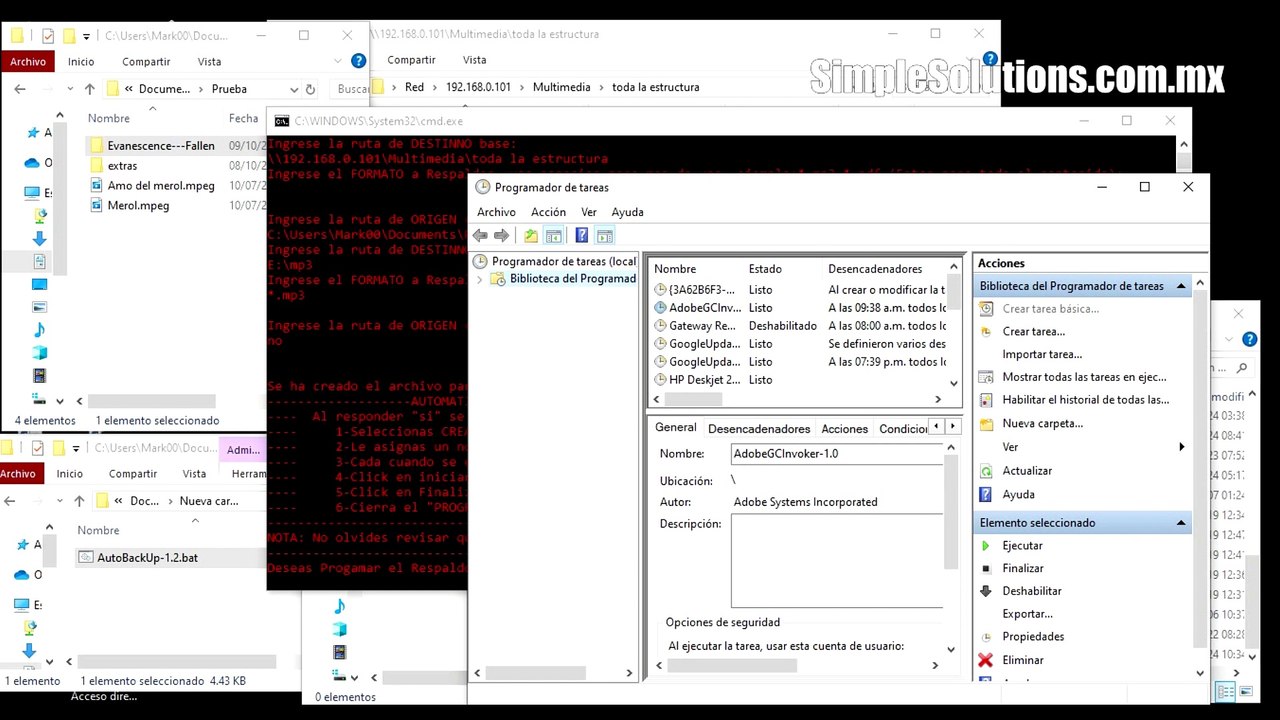
Task: Click Importar tarea... action link
Action: pos(1041,354)
